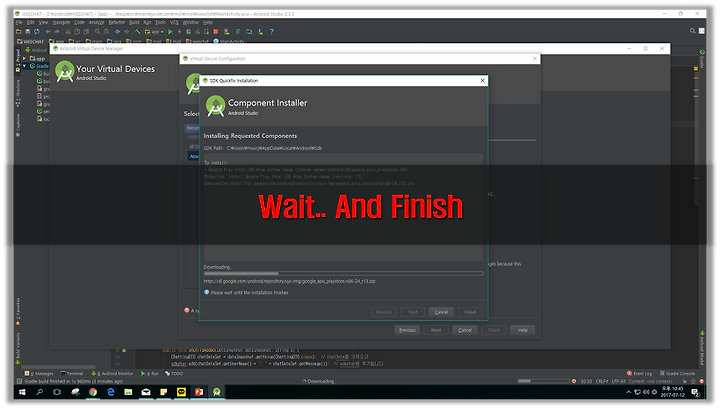
Task: Open the Event Log tab
Action: click(x=639, y=374)
